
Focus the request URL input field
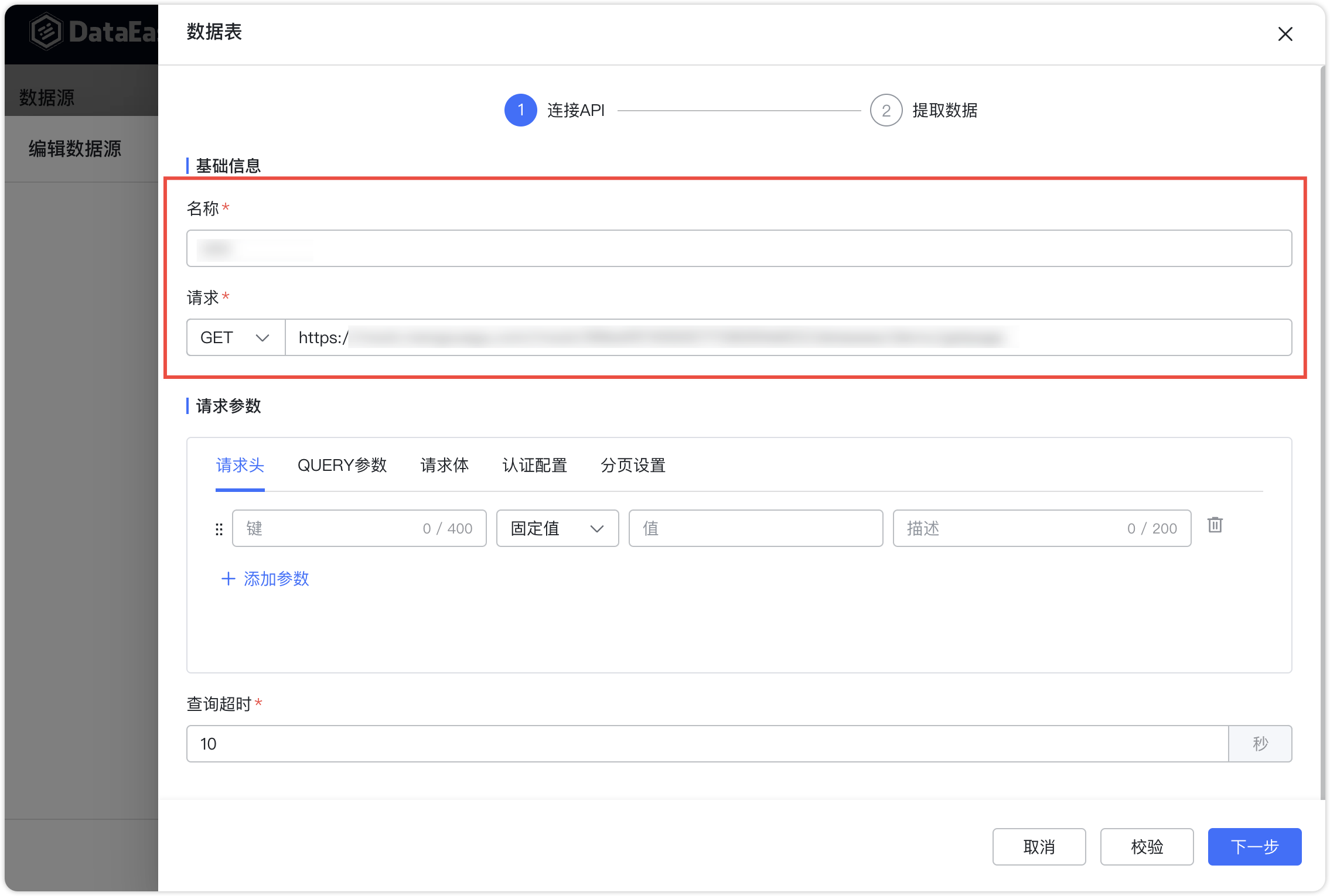pos(788,337)
